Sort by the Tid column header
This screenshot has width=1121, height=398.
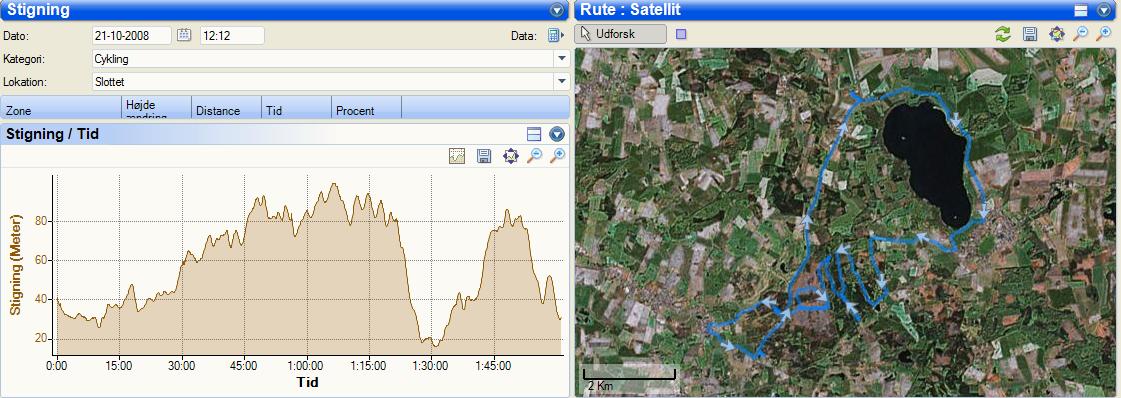[297, 108]
